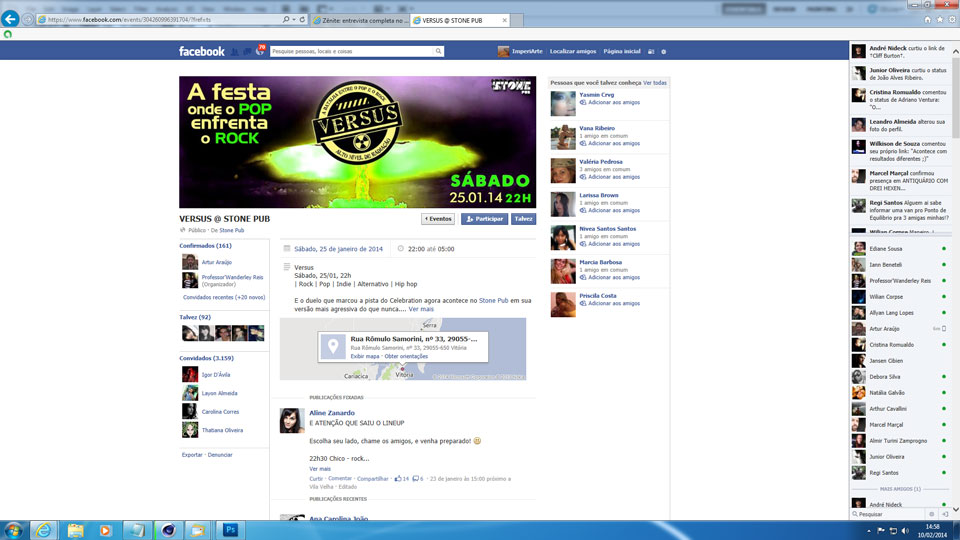The height and width of the screenshot is (540, 960).
Task: Click volume icon in system tray
Action: point(905,531)
